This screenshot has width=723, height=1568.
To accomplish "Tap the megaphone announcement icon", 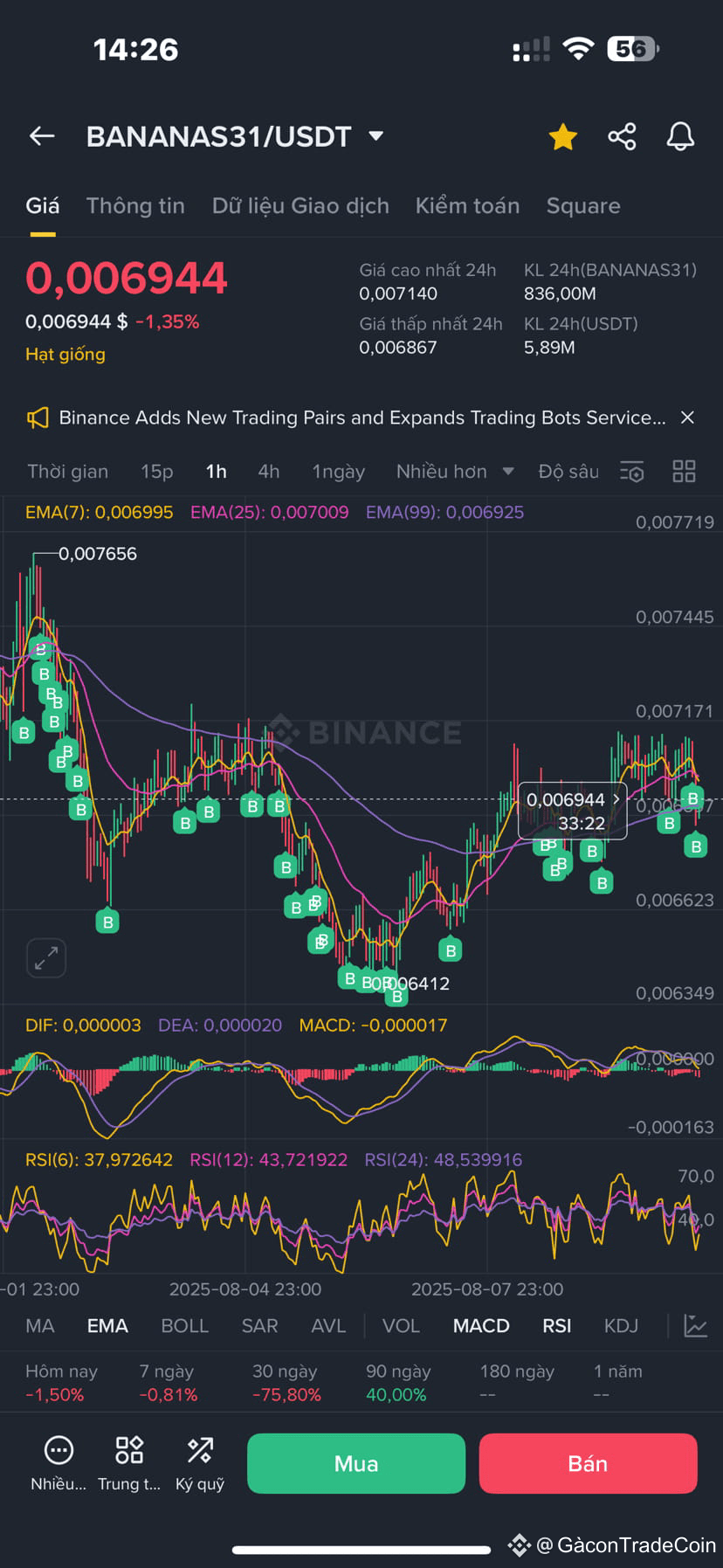I will coord(37,418).
